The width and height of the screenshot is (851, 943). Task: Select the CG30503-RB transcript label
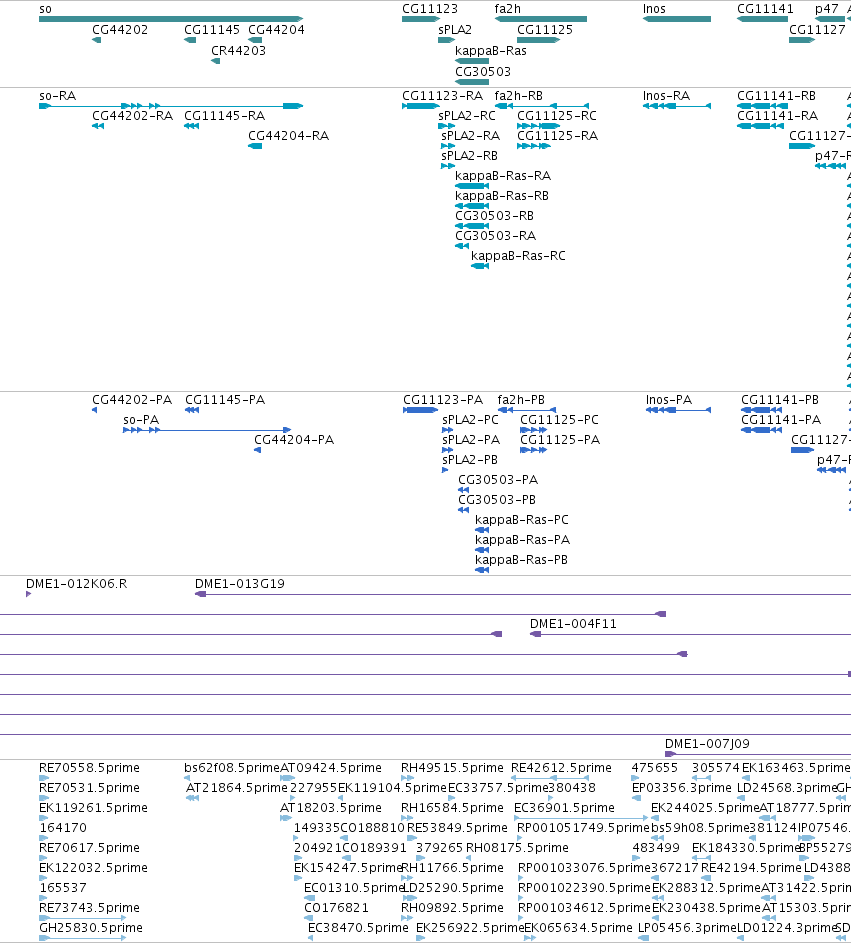494,215
